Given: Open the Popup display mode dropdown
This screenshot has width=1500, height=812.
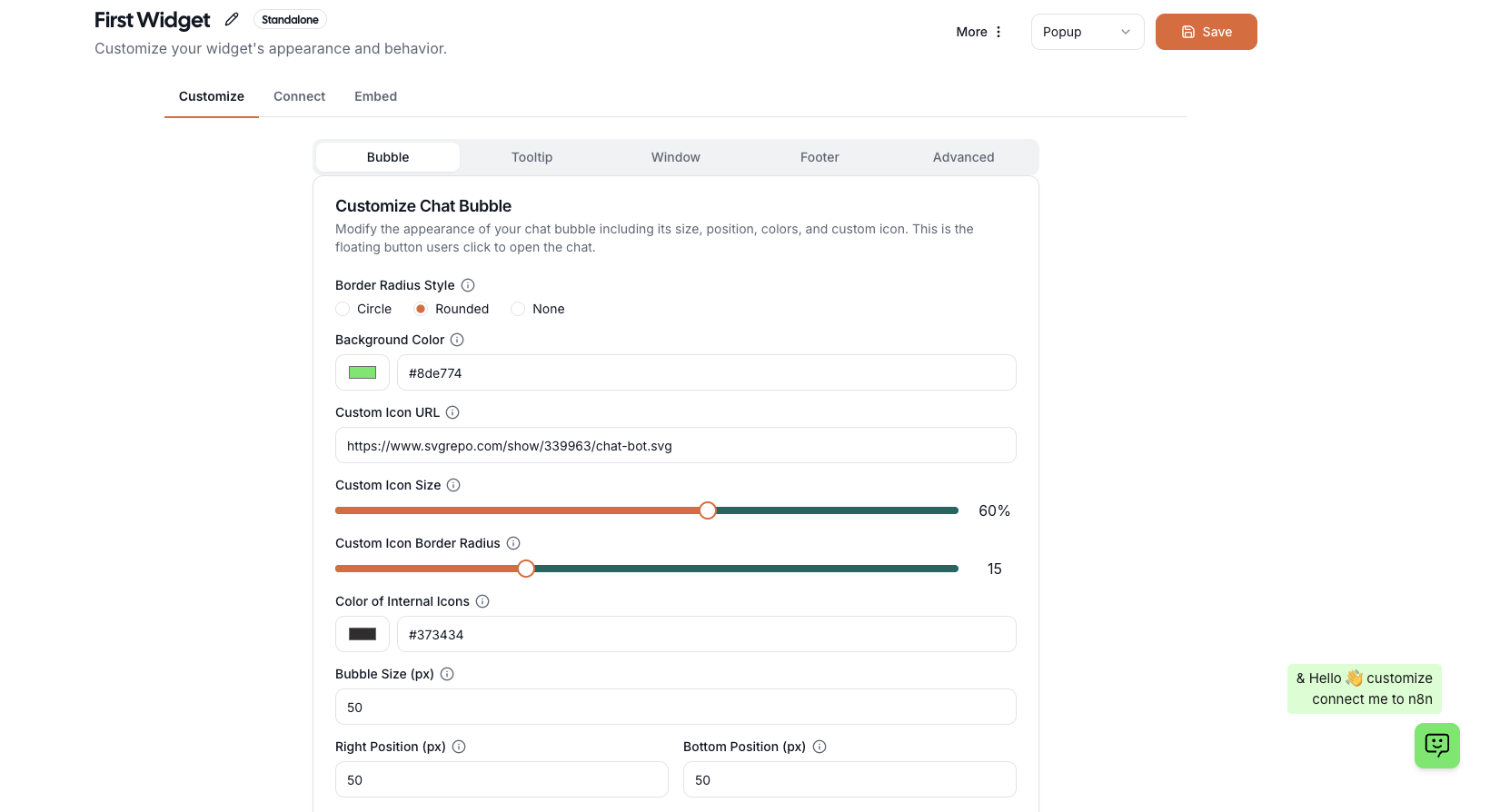Looking at the screenshot, I should coord(1087,32).
